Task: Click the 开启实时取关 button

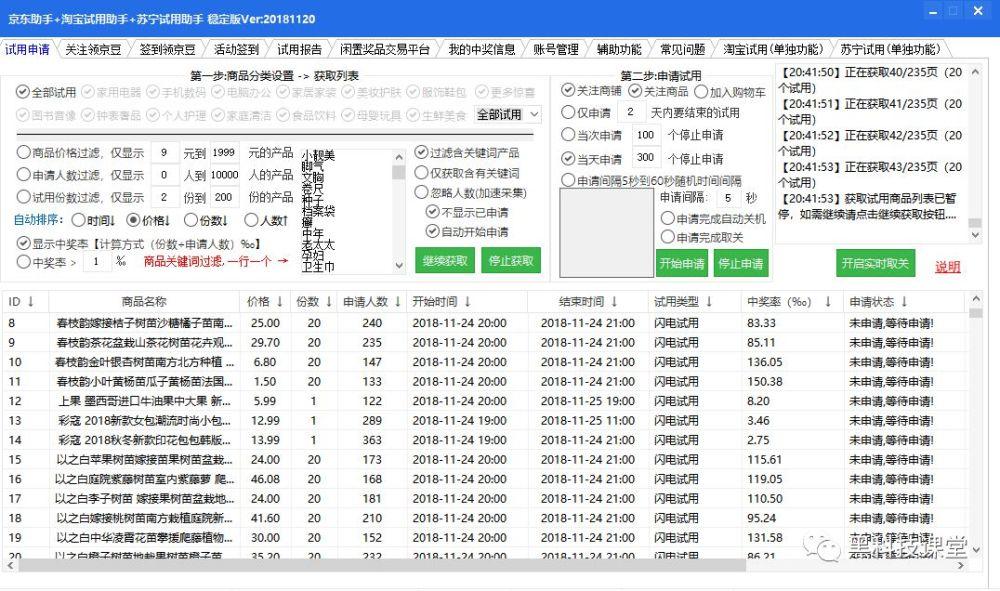Action: point(875,263)
